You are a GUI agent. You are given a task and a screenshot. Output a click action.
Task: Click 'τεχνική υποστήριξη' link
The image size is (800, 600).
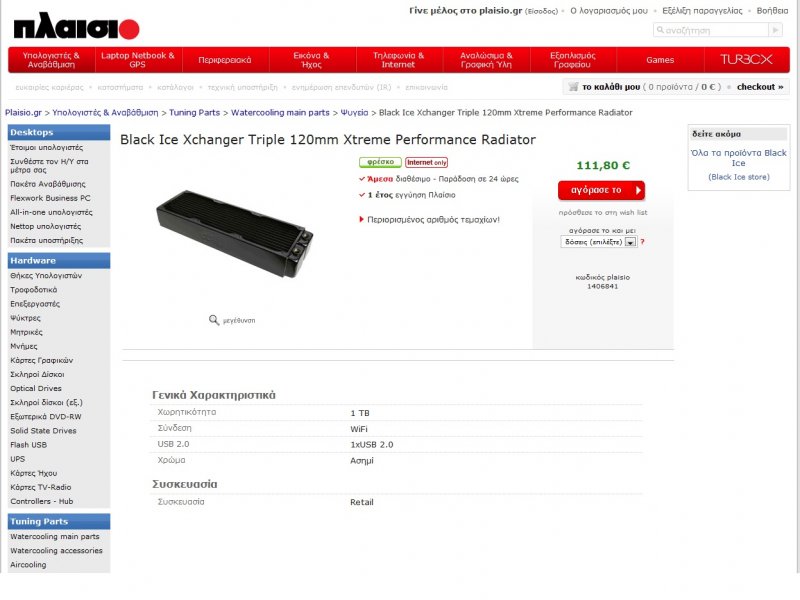243,87
